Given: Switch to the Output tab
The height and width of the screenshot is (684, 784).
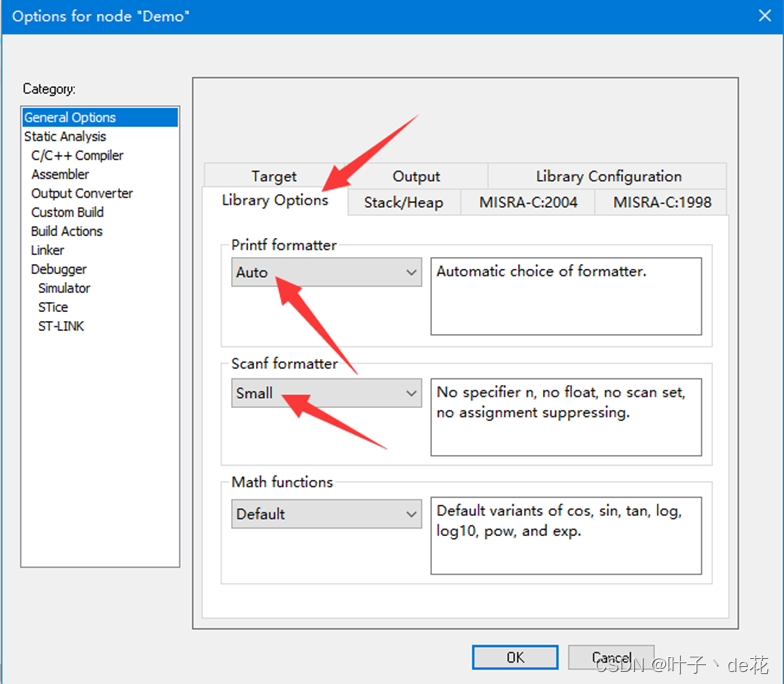Looking at the screenshot, I should [x=416, y=176].
